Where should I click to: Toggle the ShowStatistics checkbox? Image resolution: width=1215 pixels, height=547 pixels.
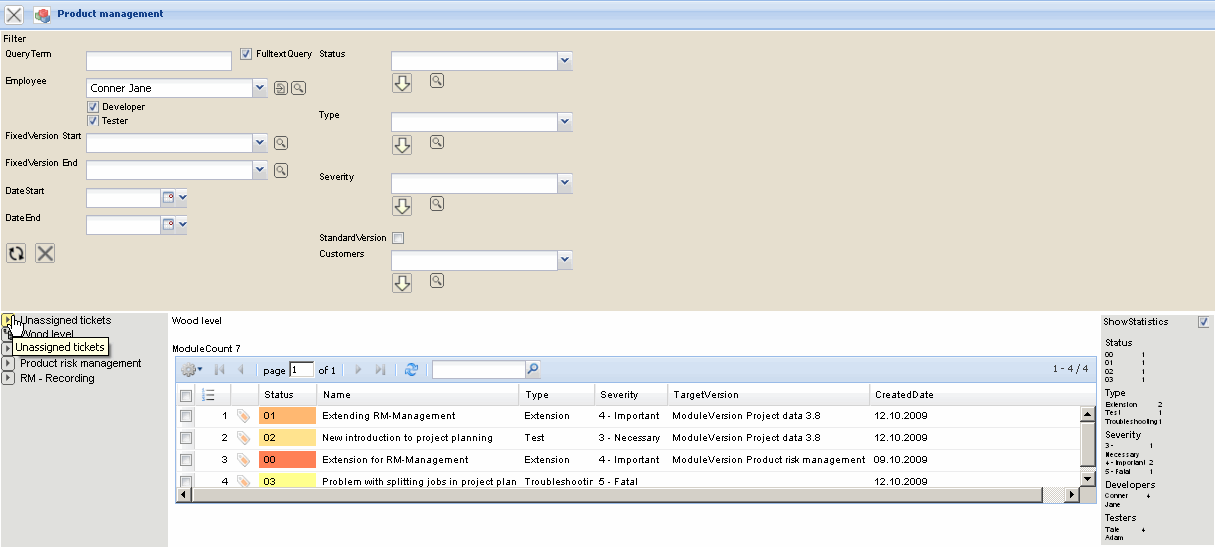click(x=1203, y=322)
